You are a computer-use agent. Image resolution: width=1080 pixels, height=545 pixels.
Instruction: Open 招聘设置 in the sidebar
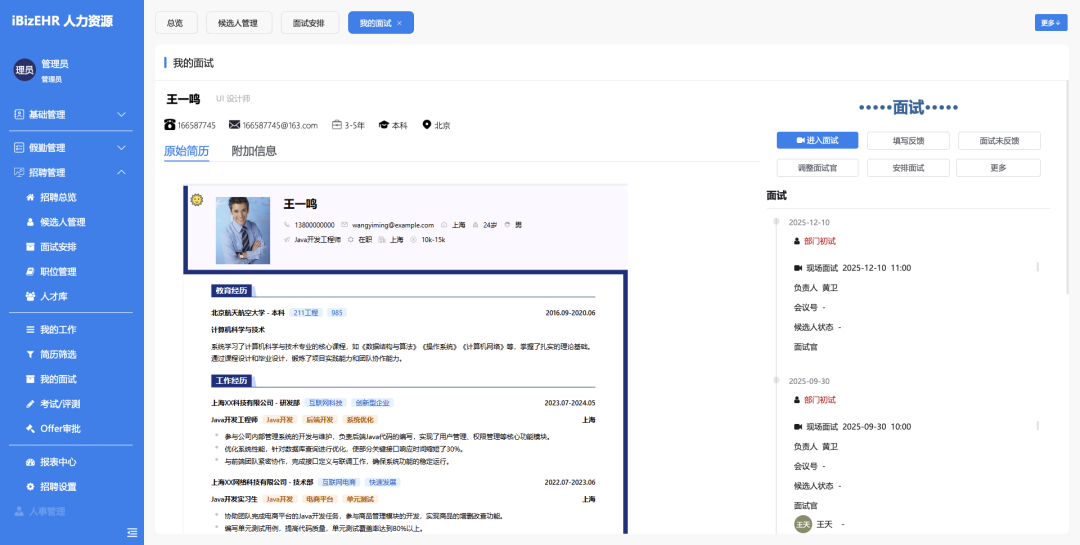[x=58, y=487]
